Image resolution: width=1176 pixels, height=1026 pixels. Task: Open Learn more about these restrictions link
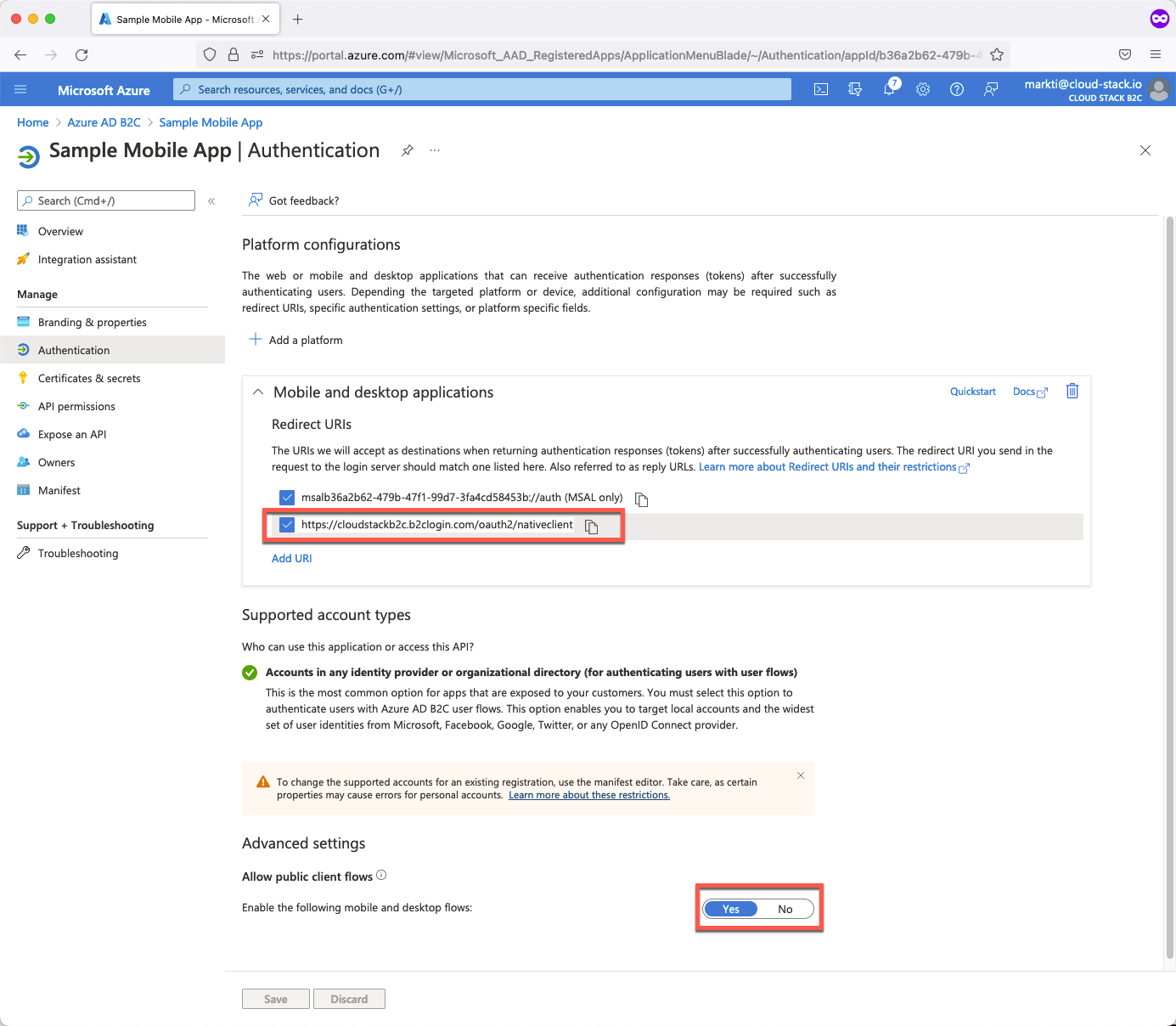tap(589, 795)
